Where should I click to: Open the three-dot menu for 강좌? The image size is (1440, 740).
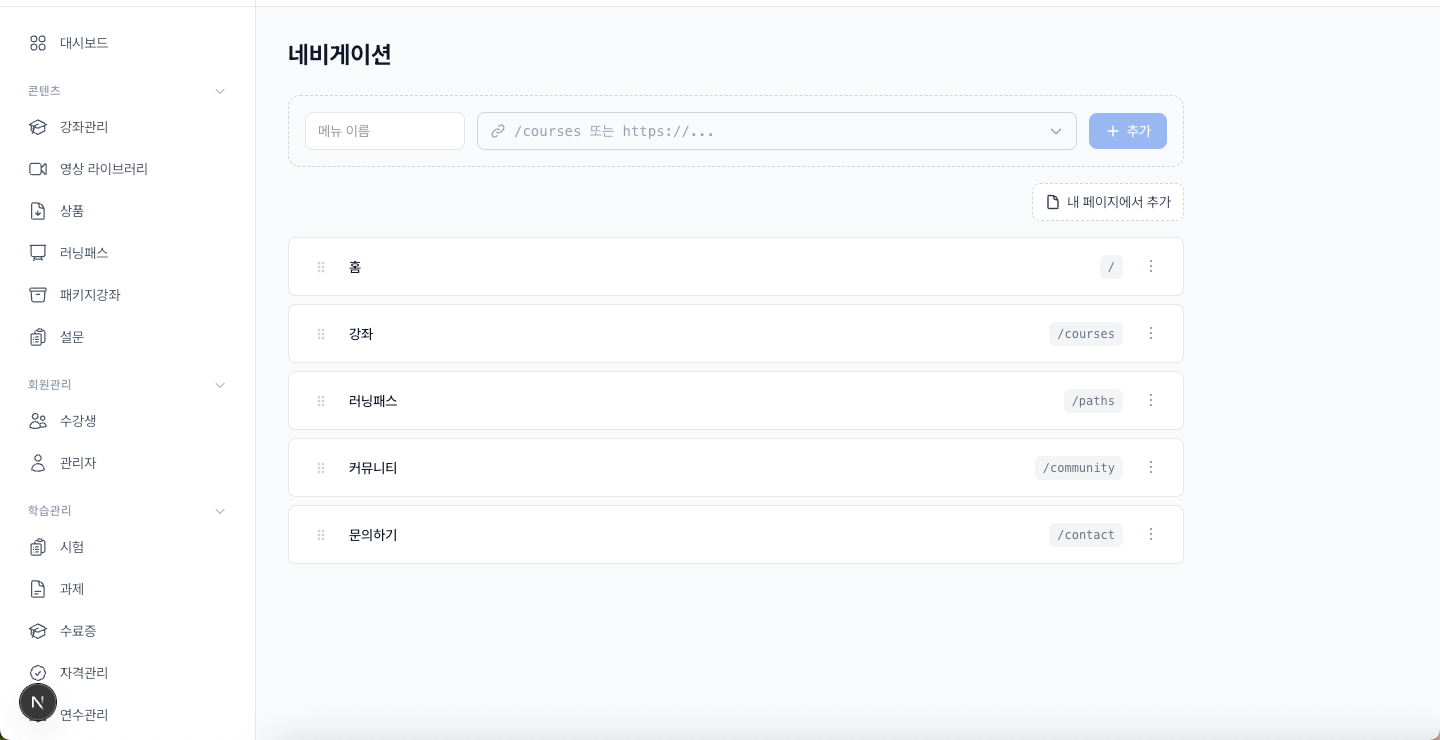pyautogui.click(x=1151, y=333)
